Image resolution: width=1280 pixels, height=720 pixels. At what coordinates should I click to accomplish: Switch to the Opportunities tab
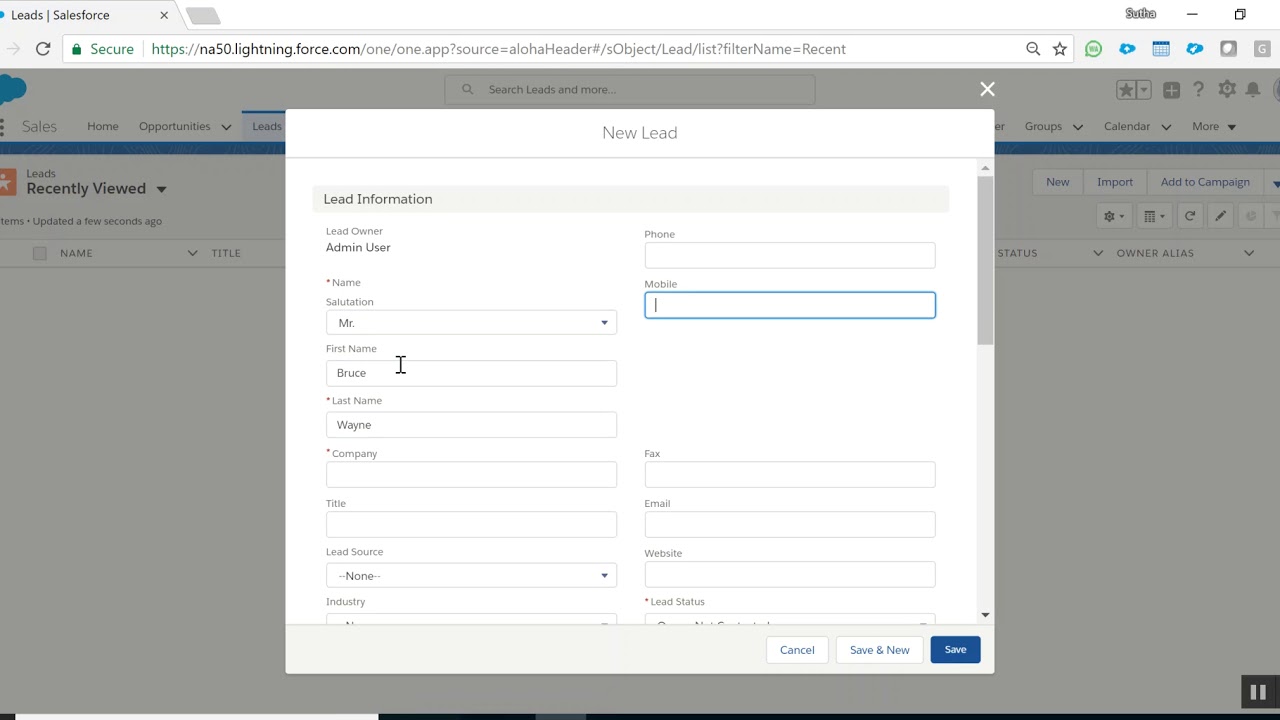174,127
